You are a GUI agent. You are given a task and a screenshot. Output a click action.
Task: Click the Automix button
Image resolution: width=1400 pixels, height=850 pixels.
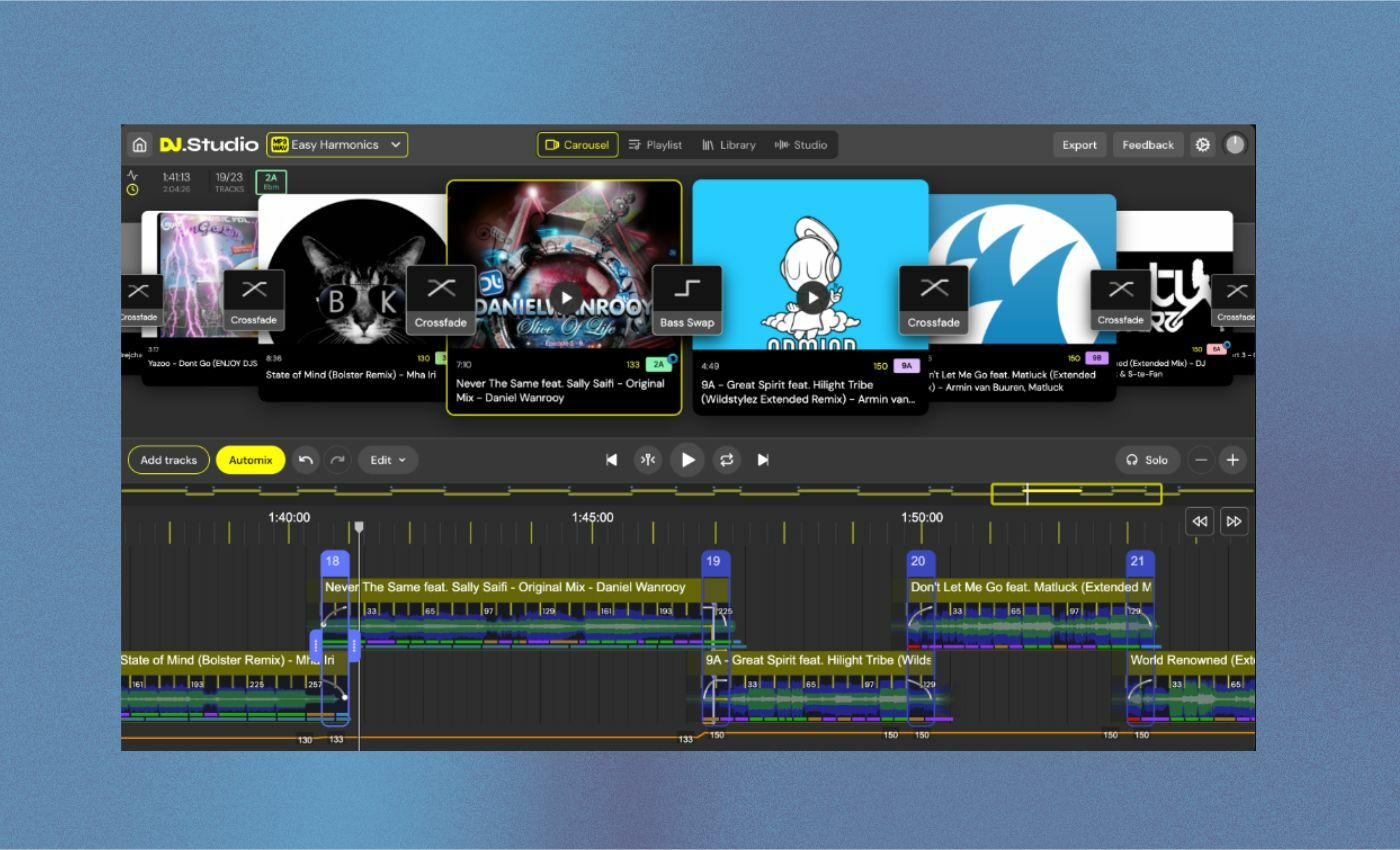[x=250, y=460]
